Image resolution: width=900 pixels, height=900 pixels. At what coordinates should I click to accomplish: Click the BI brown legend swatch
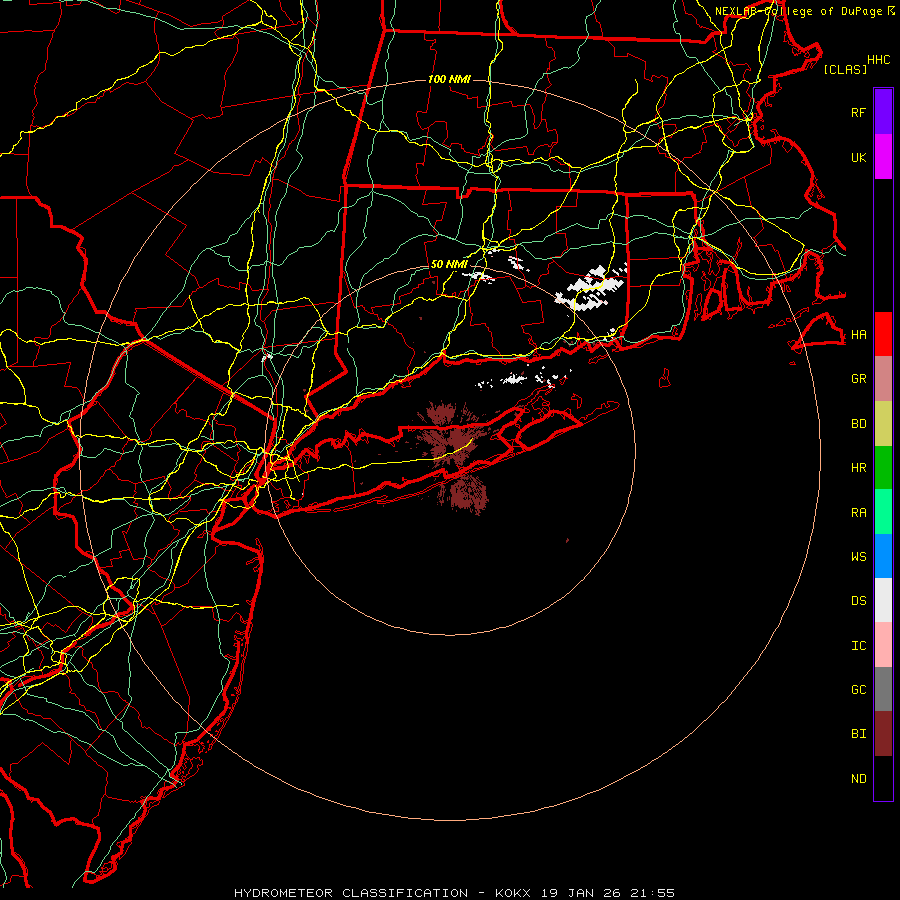pyautogui.click(x=883, y=734)
